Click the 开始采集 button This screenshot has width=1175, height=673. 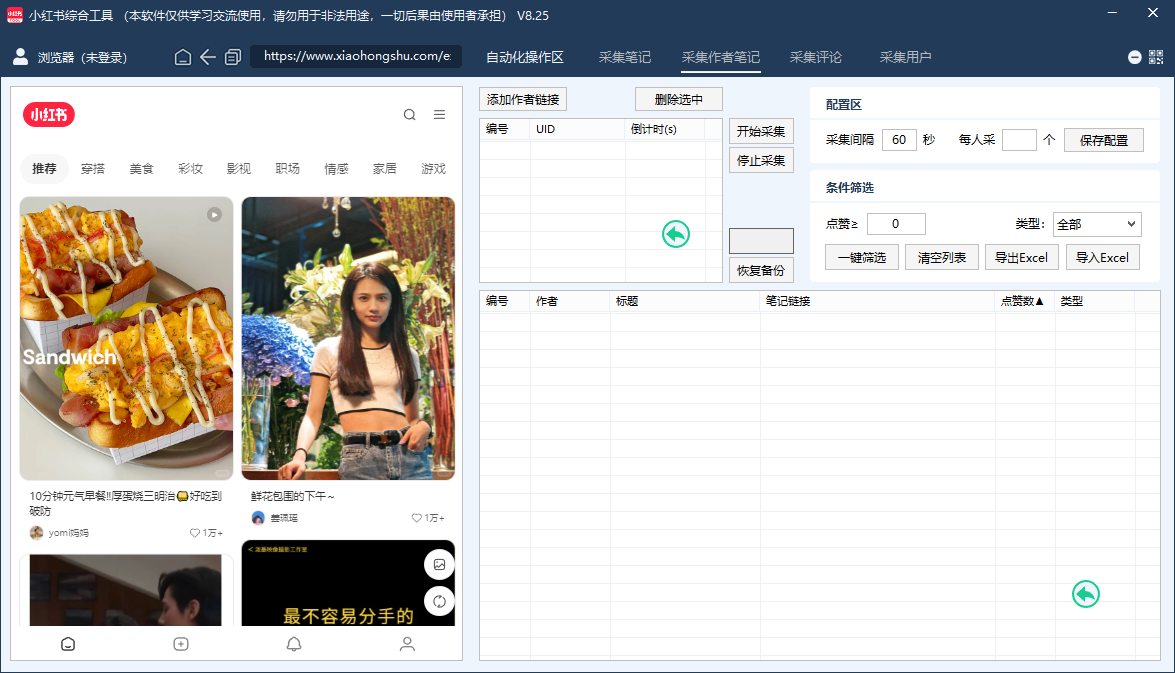pyautogui.click(x=761, y=132)
